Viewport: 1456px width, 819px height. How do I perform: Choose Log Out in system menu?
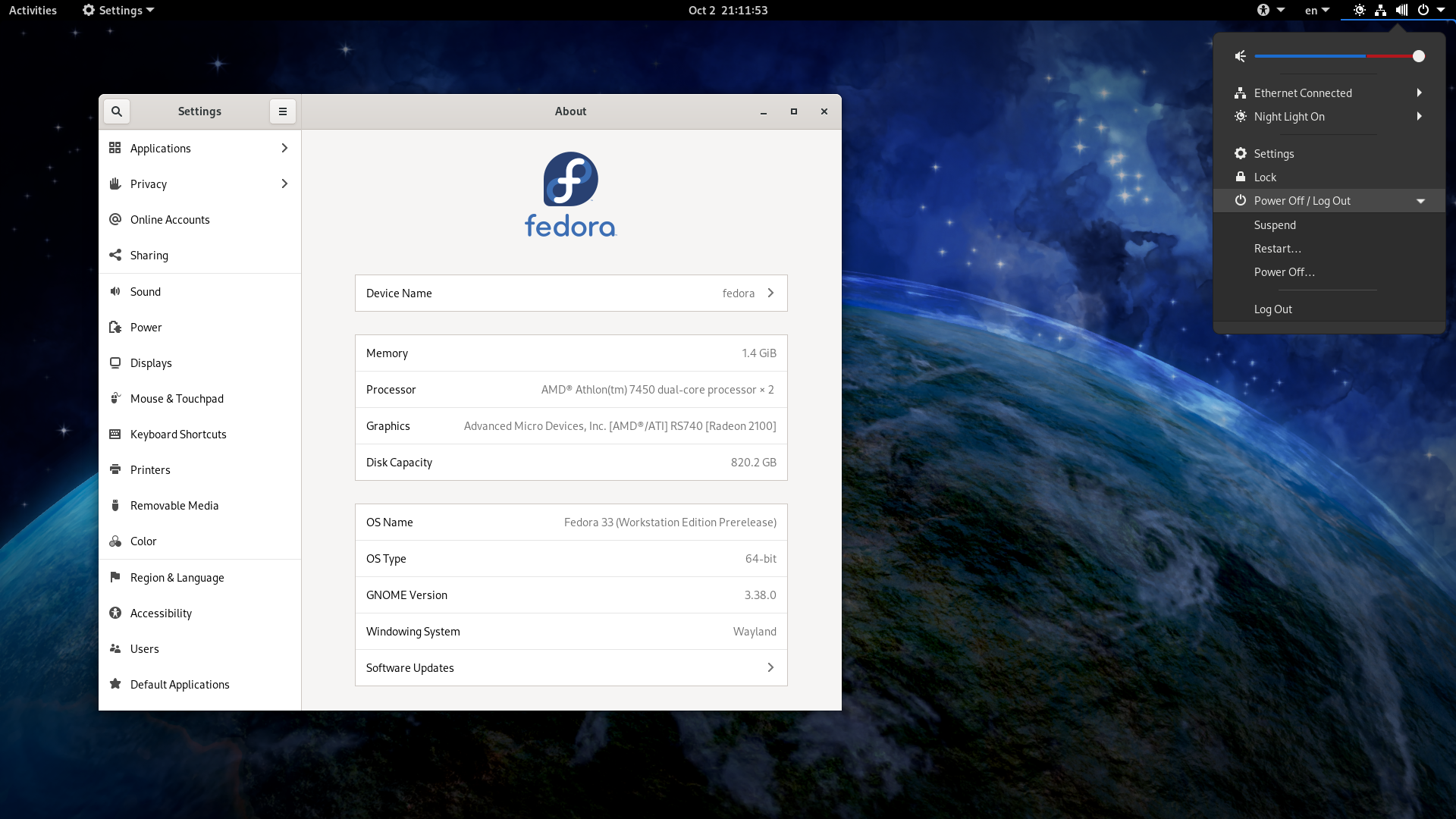pos(1272,309)
